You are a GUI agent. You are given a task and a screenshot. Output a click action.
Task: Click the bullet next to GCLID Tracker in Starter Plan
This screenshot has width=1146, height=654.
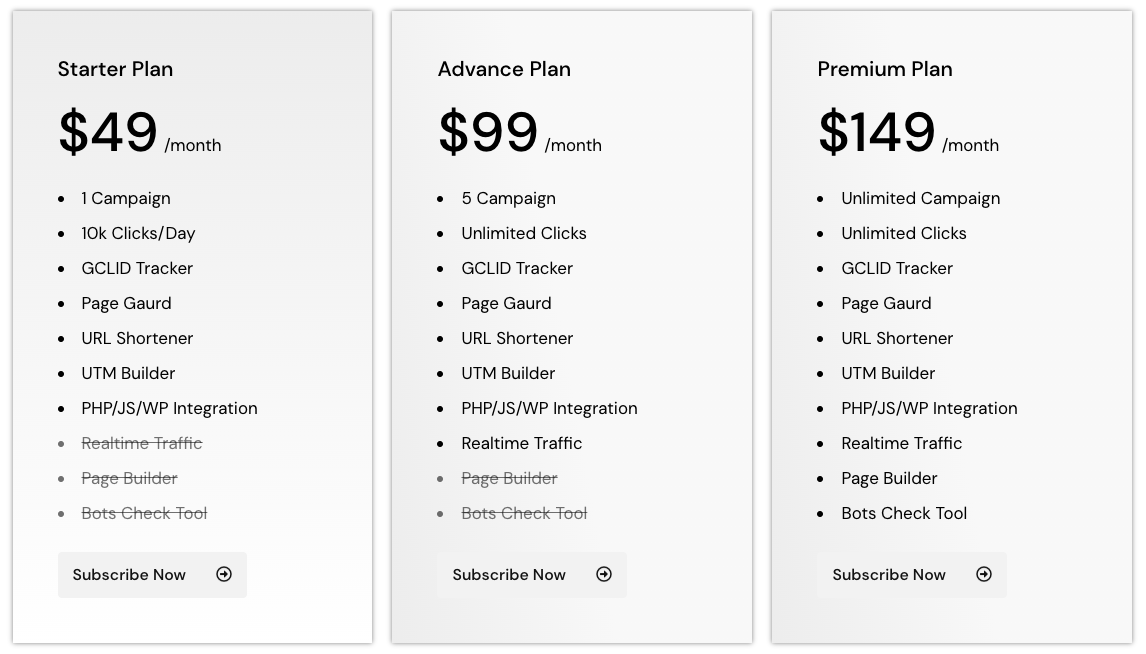[63, 268]
